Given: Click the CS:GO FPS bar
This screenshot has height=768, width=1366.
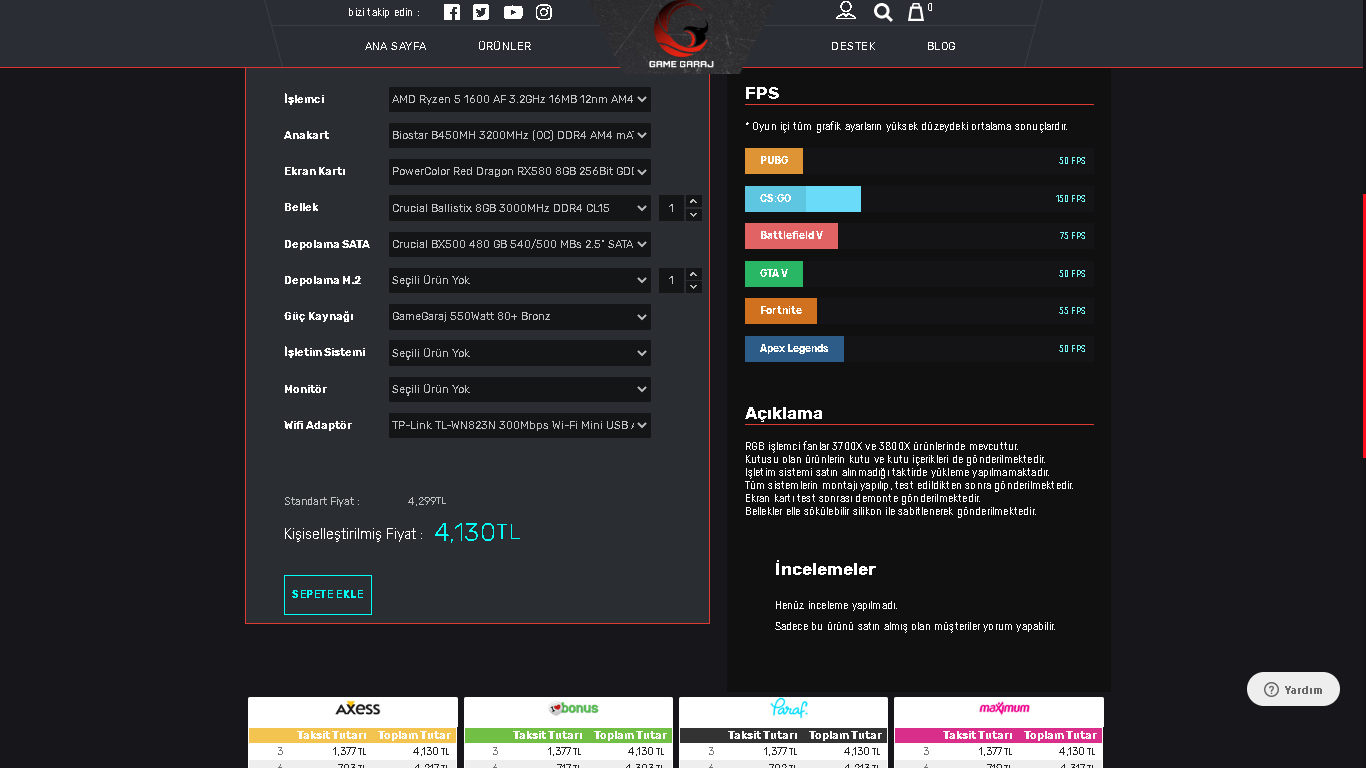Looking at the screenshot, I should point(919,199).
